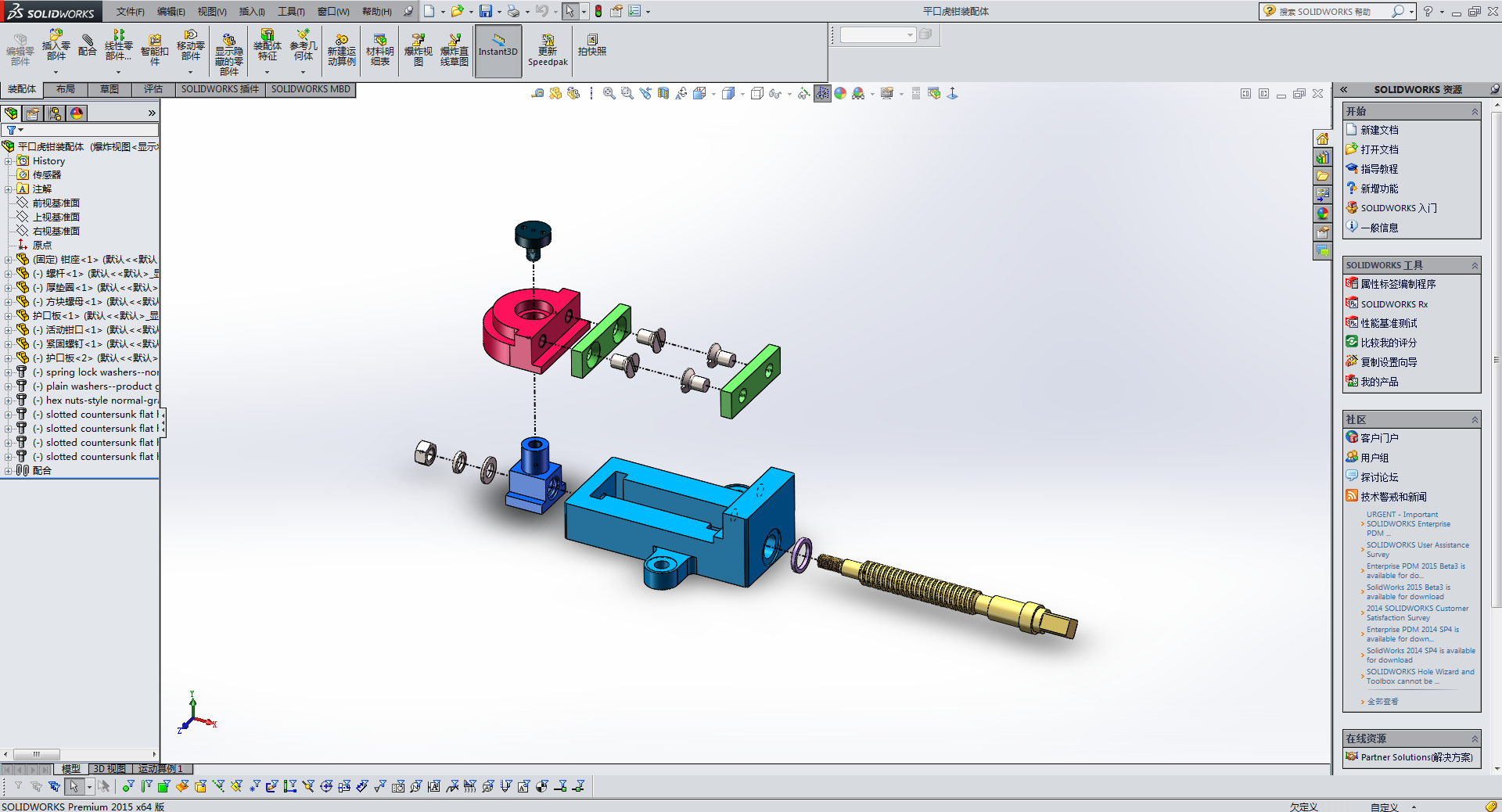Click the 全部查看 link
Image resolution: width=1502 pixels, height=812 pixels.
[1382, 702]
